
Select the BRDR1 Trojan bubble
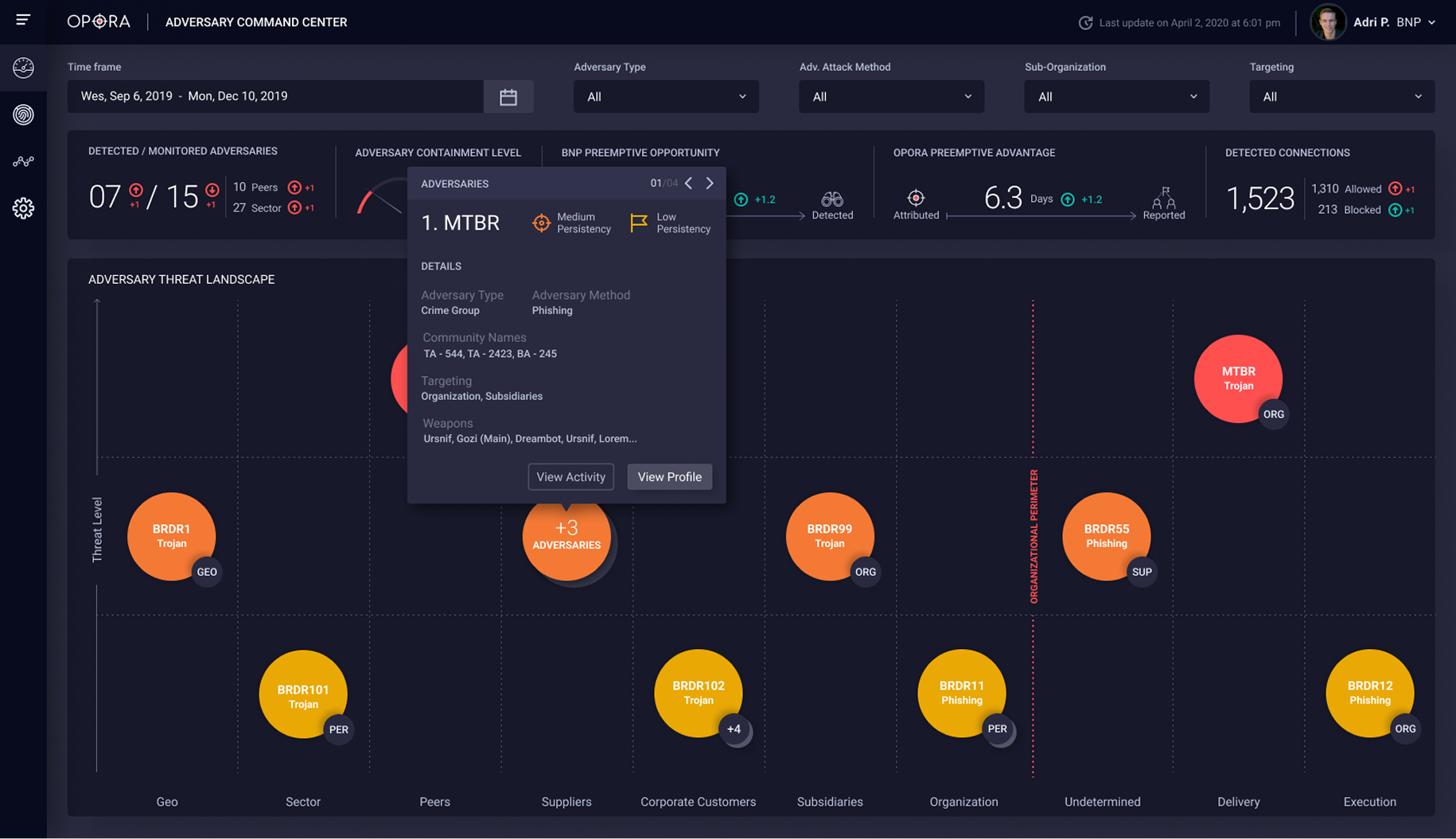click(x=171, y=536)
